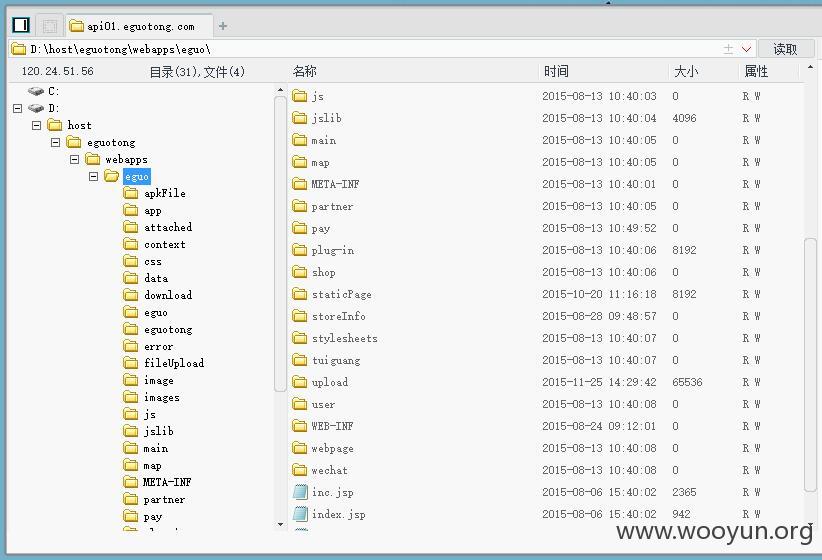Open the pay folder icon in file list

pyautogui.click(x=299, y=228)
